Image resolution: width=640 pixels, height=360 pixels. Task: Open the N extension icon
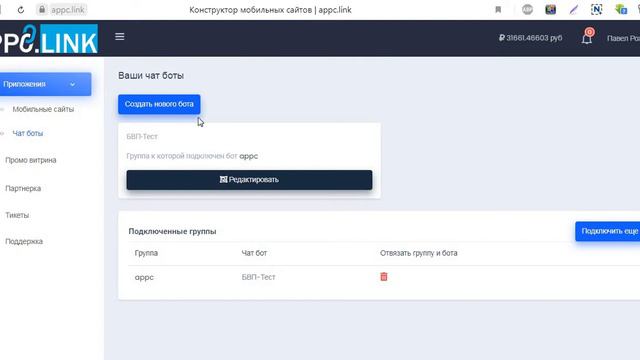(596, 9)
